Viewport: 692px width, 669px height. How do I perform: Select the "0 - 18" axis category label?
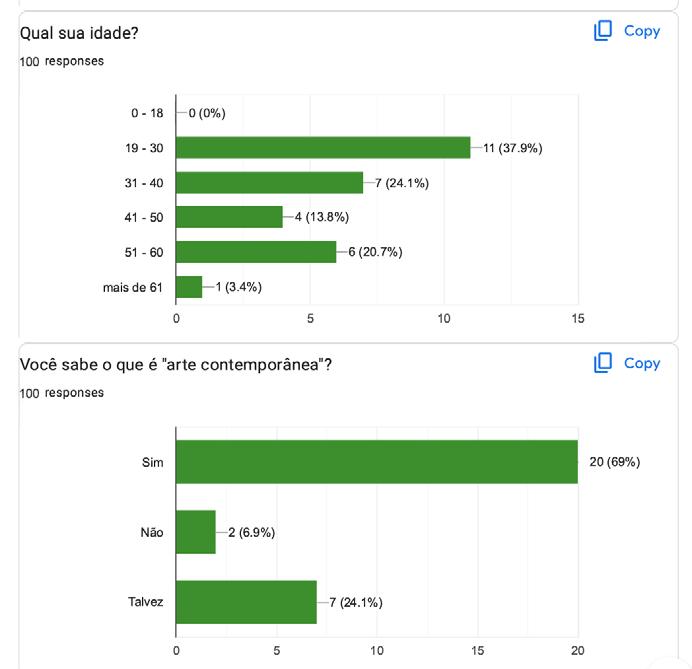(147, 113)
